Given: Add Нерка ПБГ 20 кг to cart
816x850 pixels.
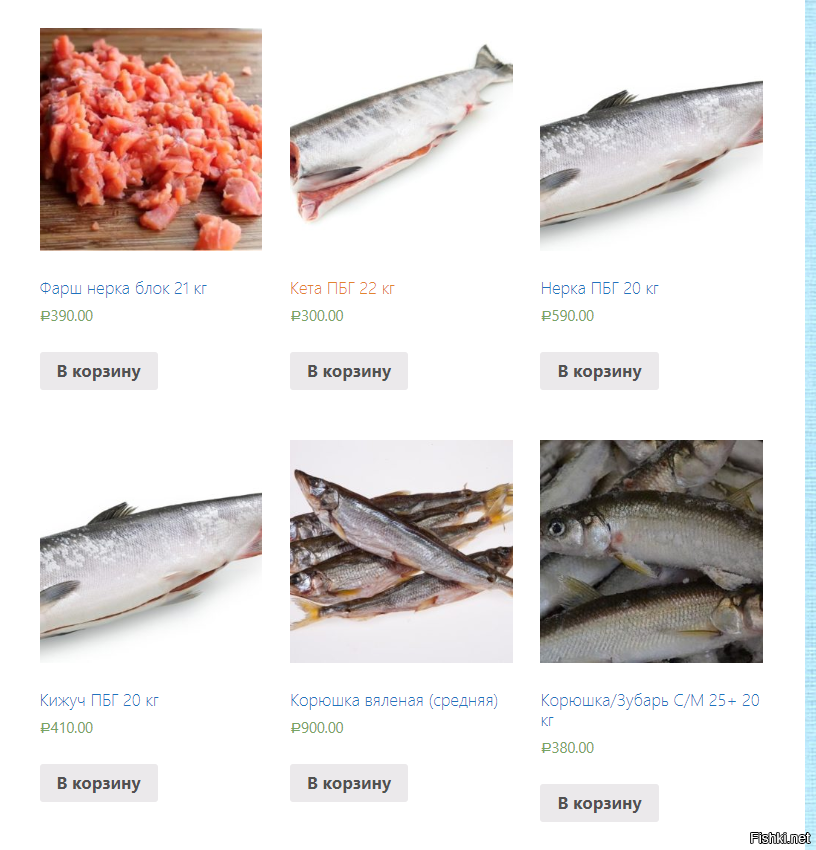Looking at the screenshot, I should [x=599, y=371].
